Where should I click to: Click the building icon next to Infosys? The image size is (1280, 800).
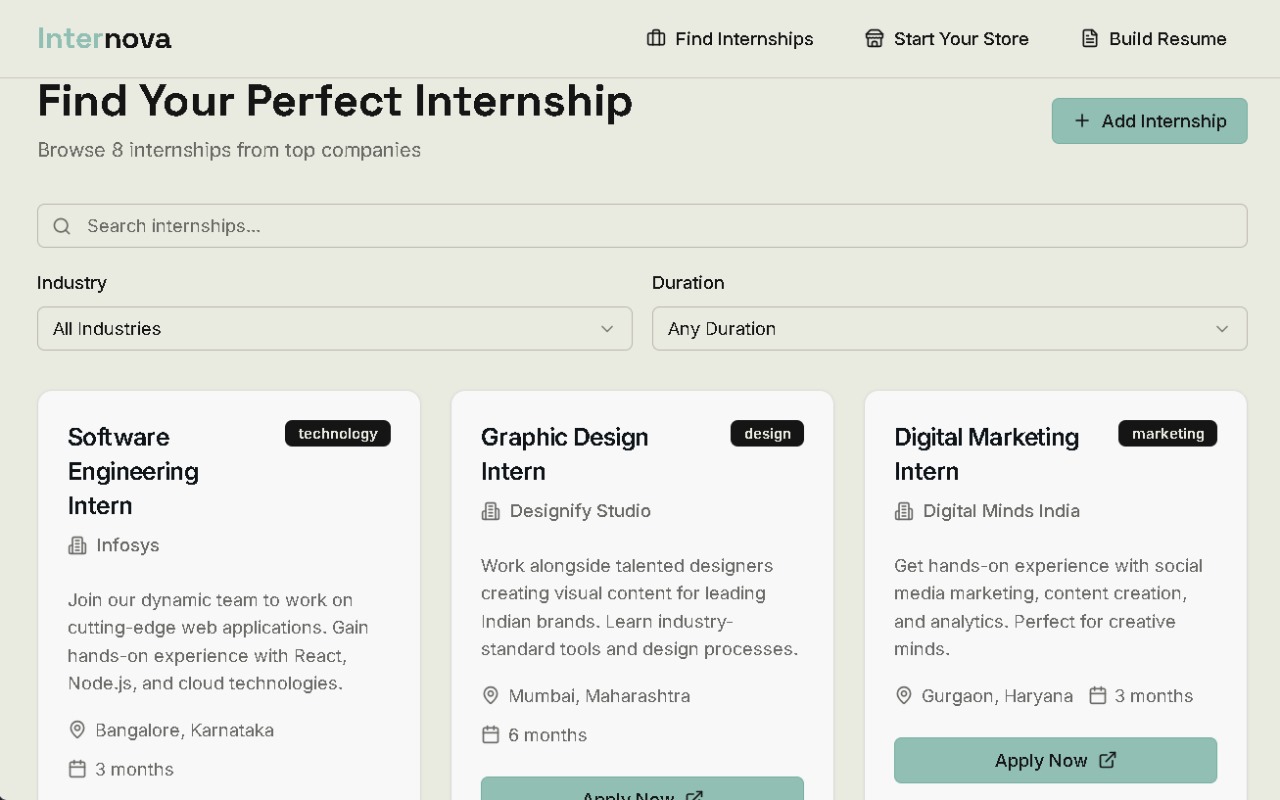[x=77, y=545]
